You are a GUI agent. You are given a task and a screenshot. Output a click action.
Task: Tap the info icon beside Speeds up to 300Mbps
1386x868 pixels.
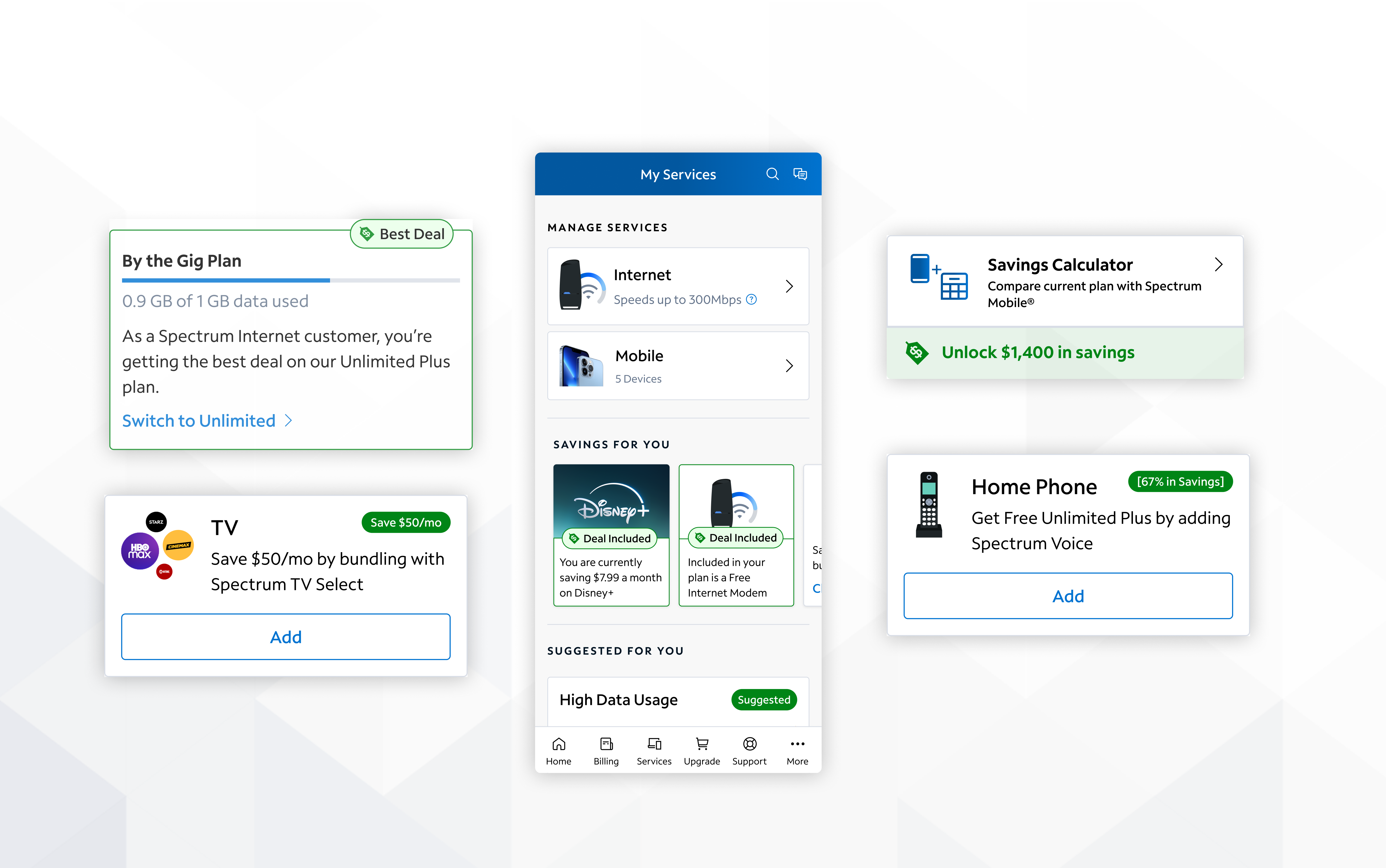tap(751, 299)
